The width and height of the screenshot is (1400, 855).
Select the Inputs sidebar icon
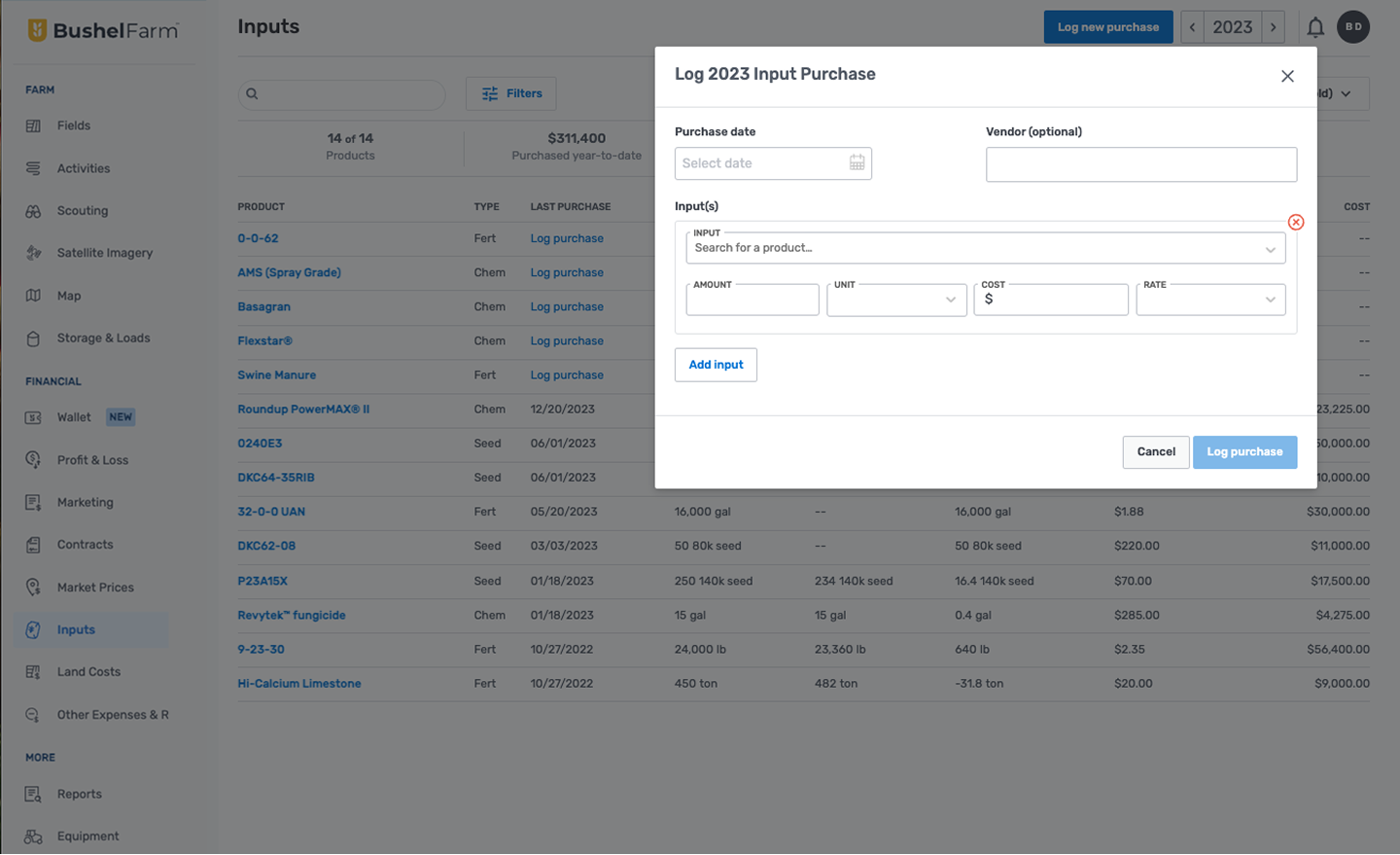coord(33,630)
